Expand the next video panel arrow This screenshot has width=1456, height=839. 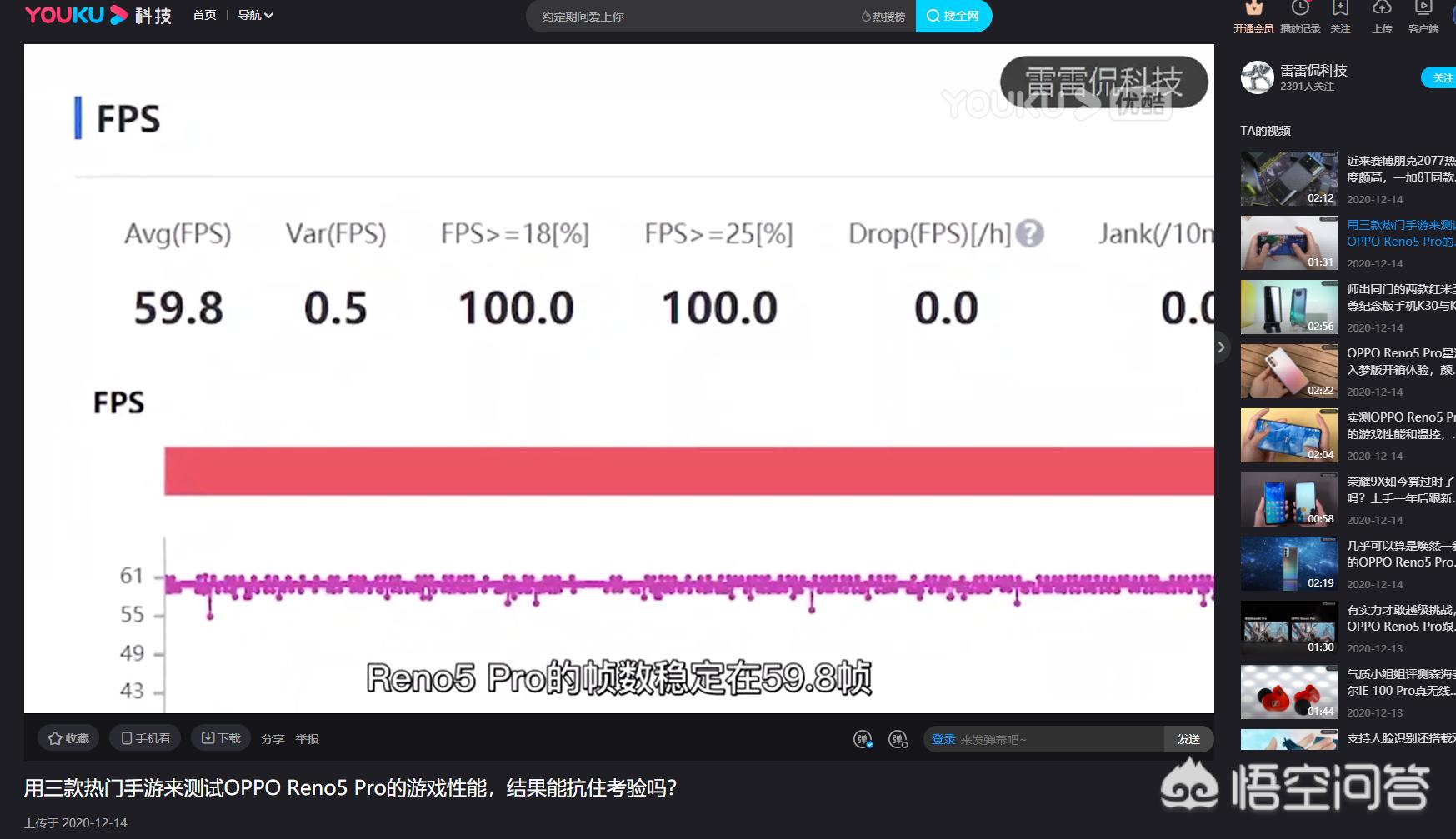1220,347
